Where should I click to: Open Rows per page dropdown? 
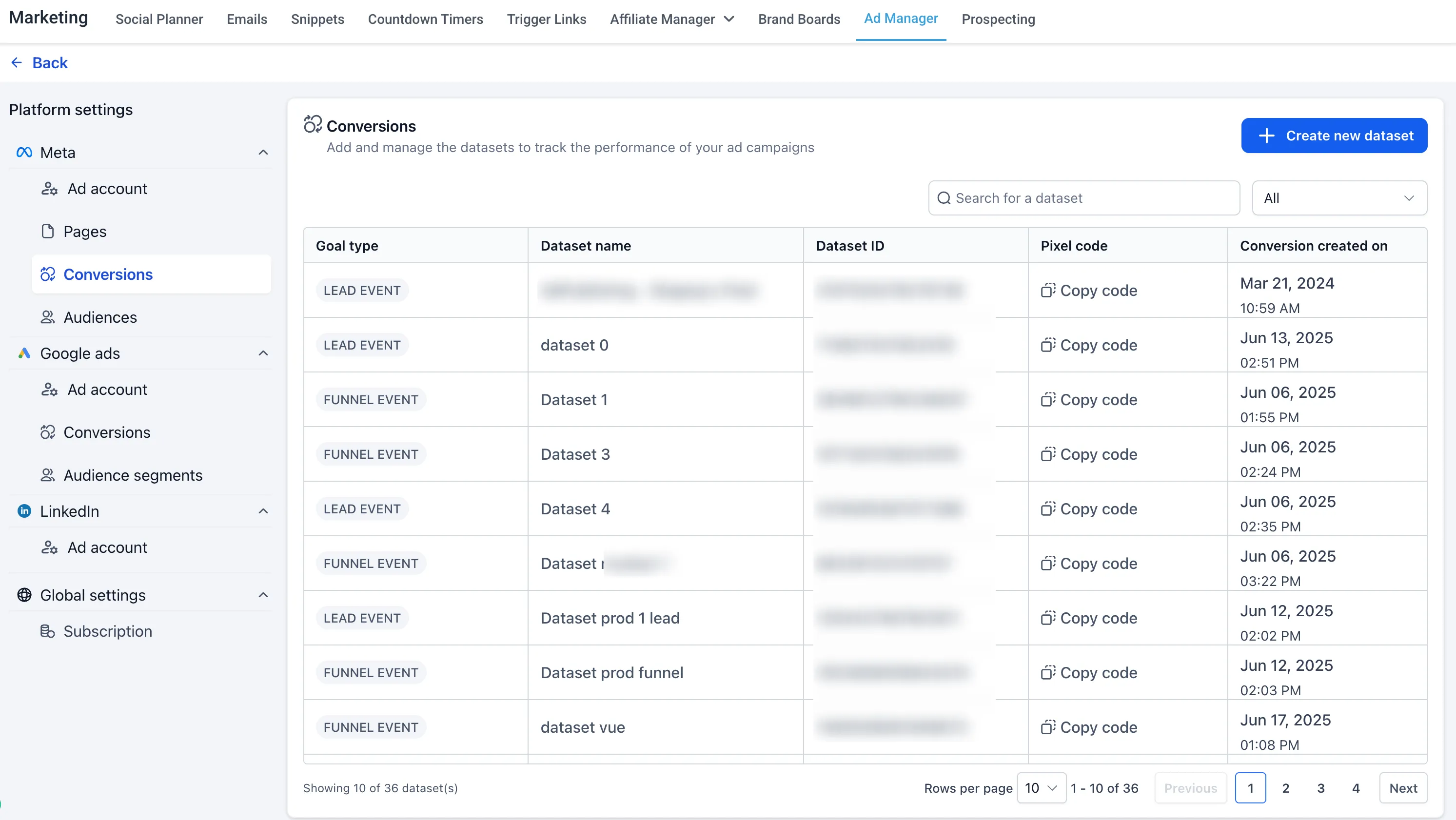pyautogui.click(x=1041, y=788)
